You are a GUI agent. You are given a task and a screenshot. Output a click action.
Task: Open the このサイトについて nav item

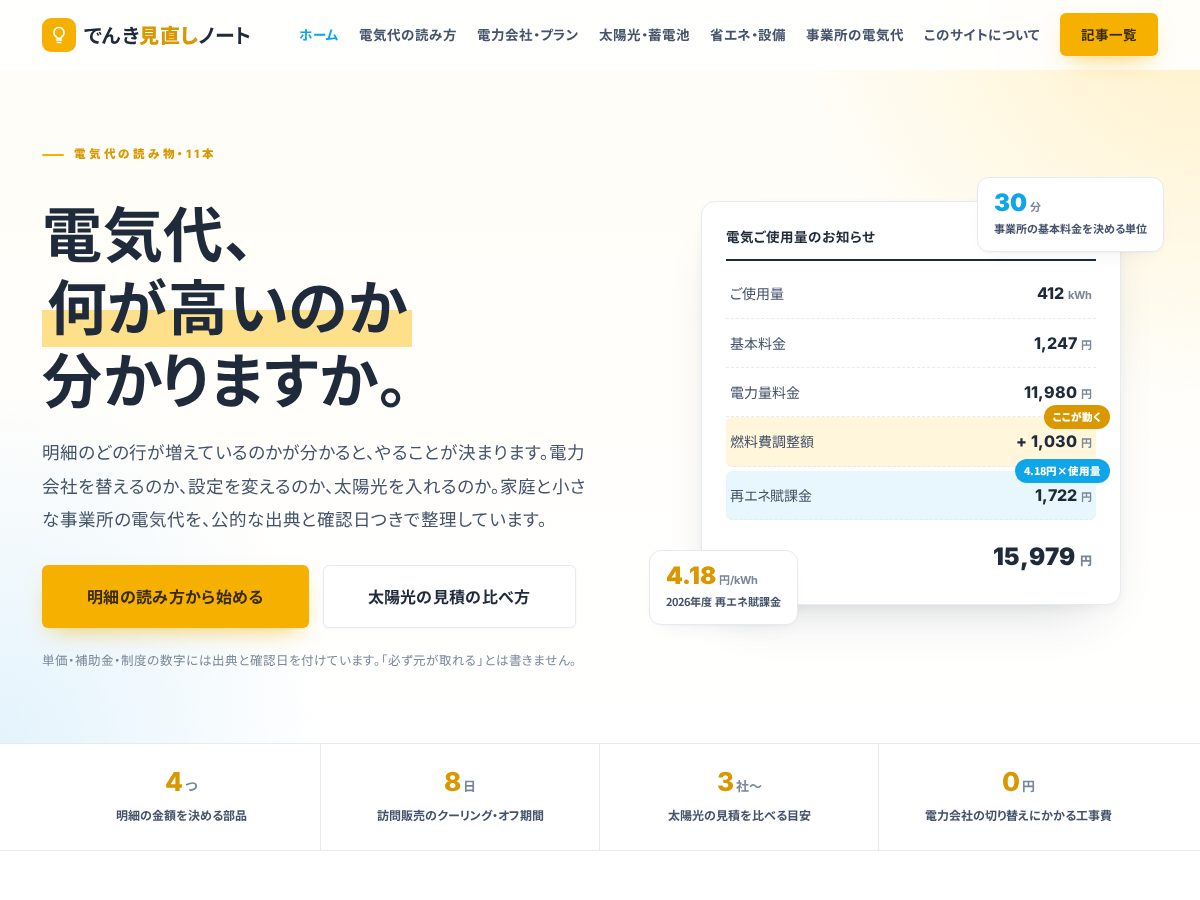click(981, 35)
